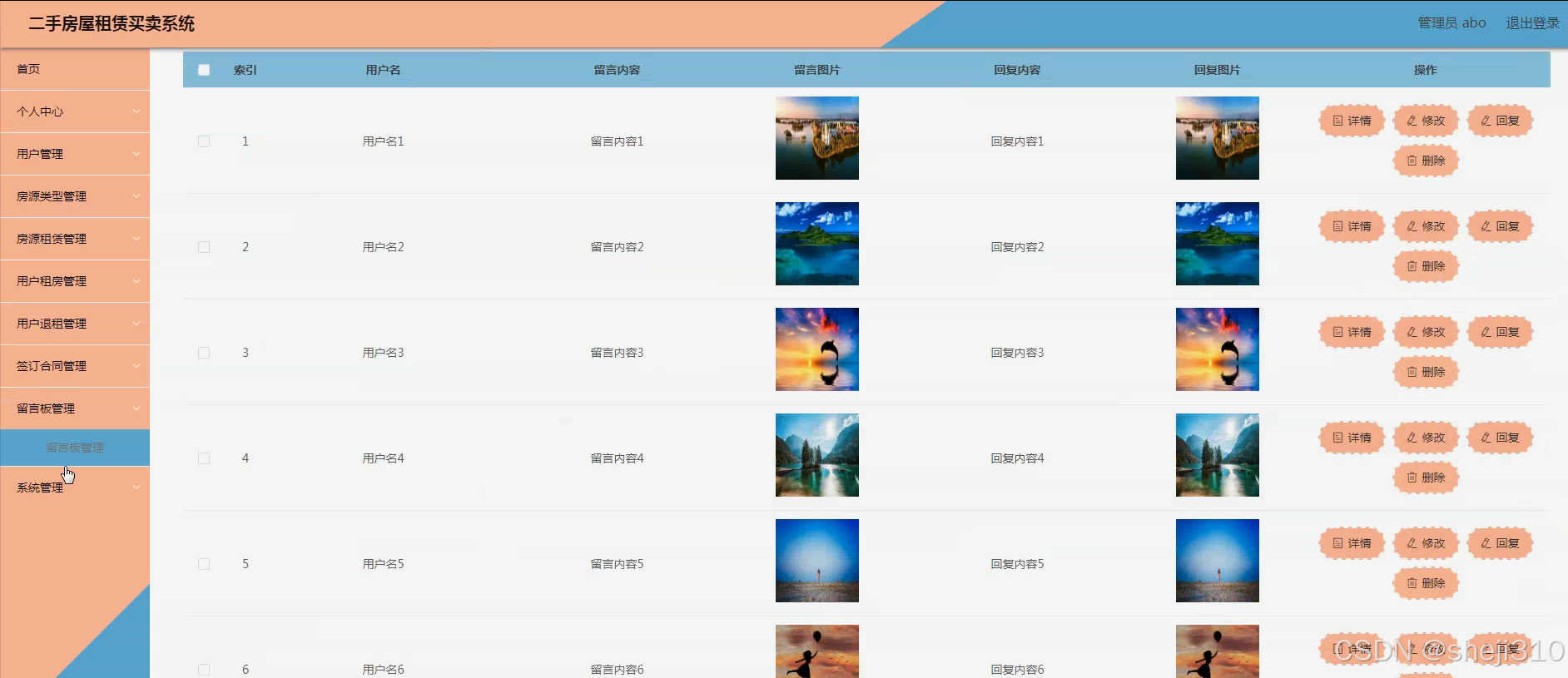Open the dolphin message image in row 3
The height and width of the screenshot is (678, 1568).
(x=817, y=349)
